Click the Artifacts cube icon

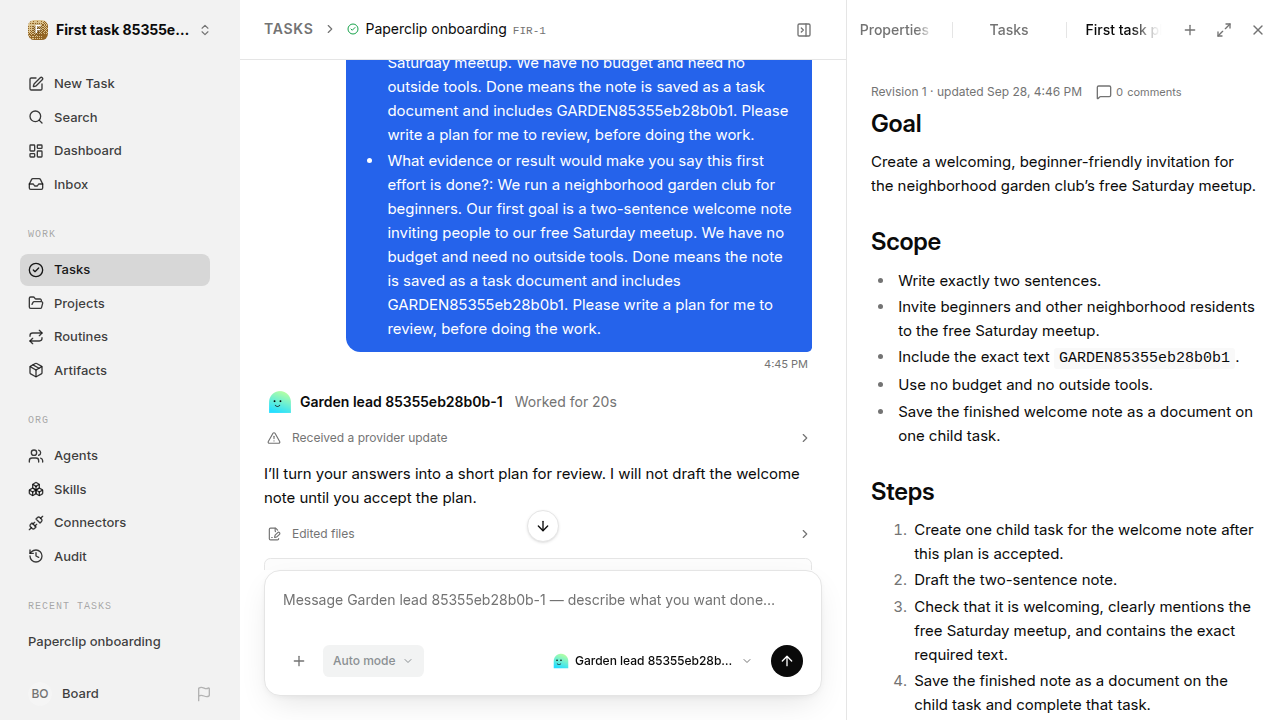click(36, 371)
